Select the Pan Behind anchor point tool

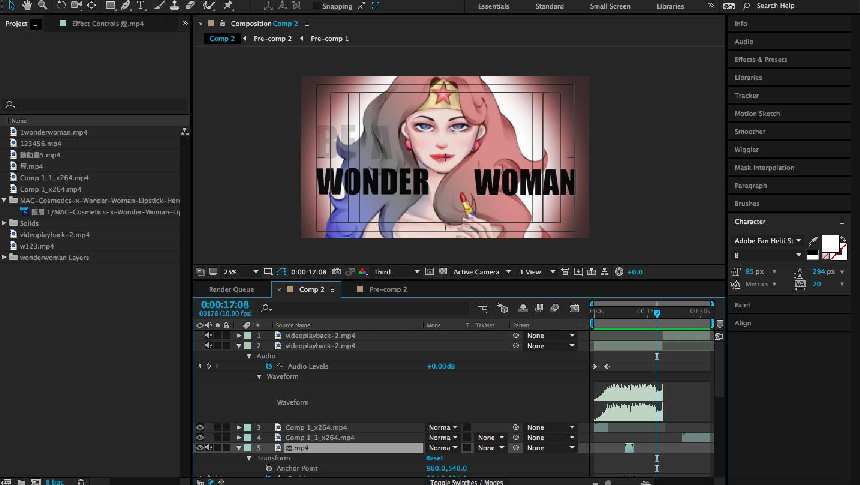(92, 5)
